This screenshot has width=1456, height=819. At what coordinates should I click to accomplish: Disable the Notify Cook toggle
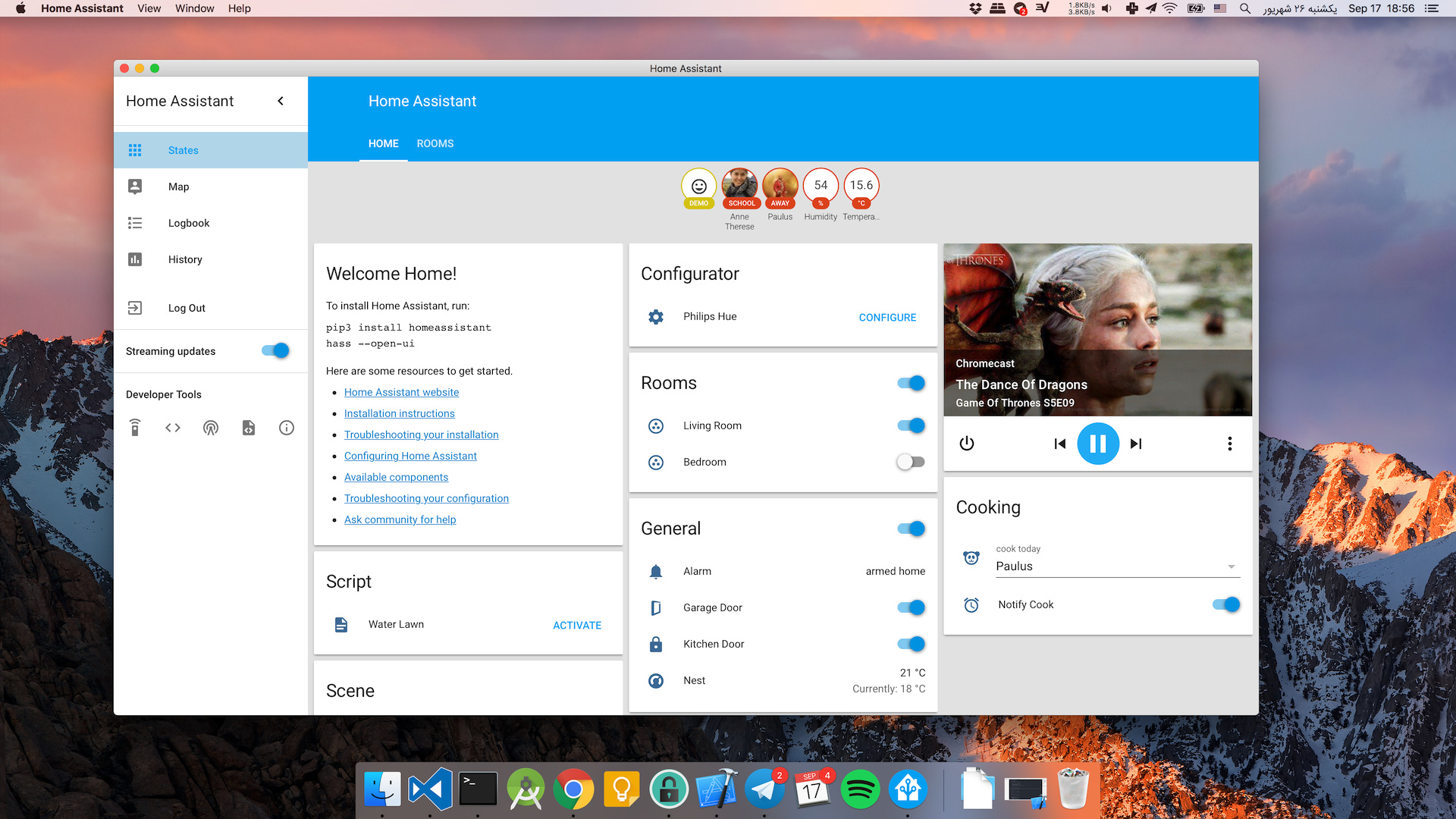[x=1226, y=604]
